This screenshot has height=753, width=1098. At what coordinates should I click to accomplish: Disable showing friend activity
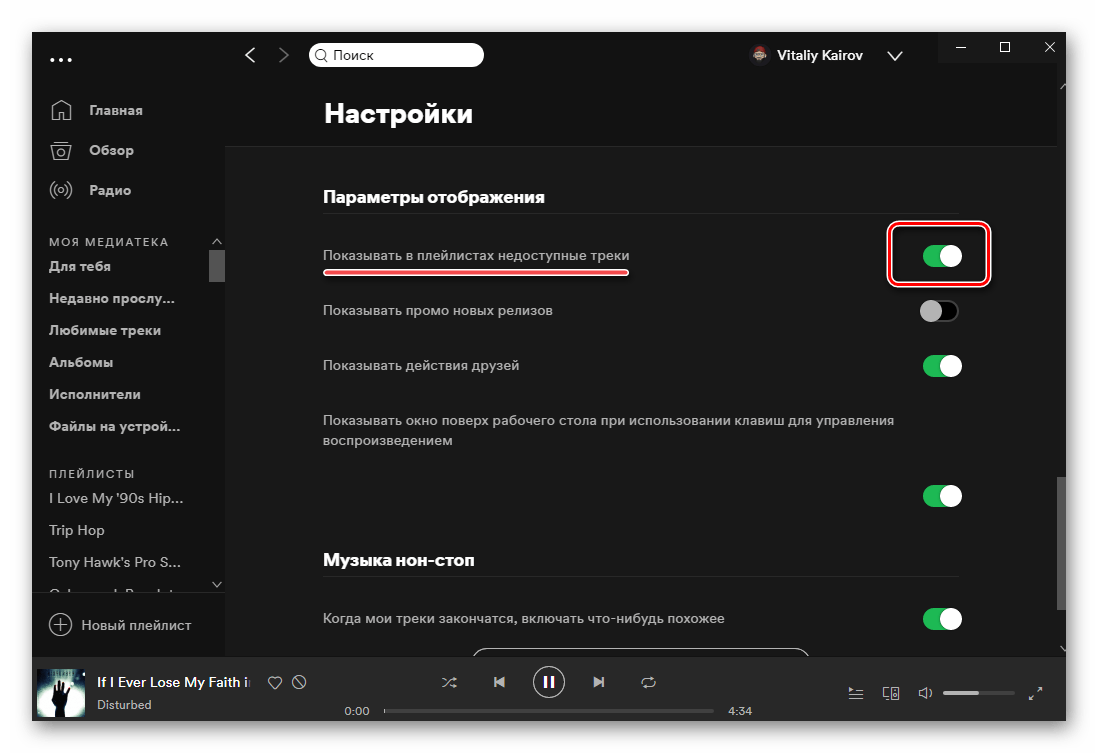(x=941, y=366)
